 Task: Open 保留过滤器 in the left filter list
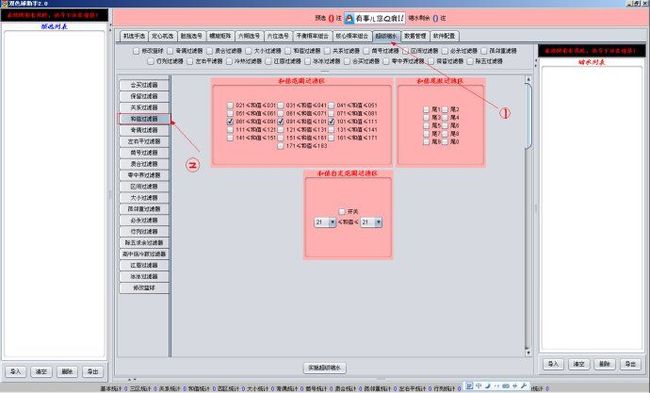point(144,96)
